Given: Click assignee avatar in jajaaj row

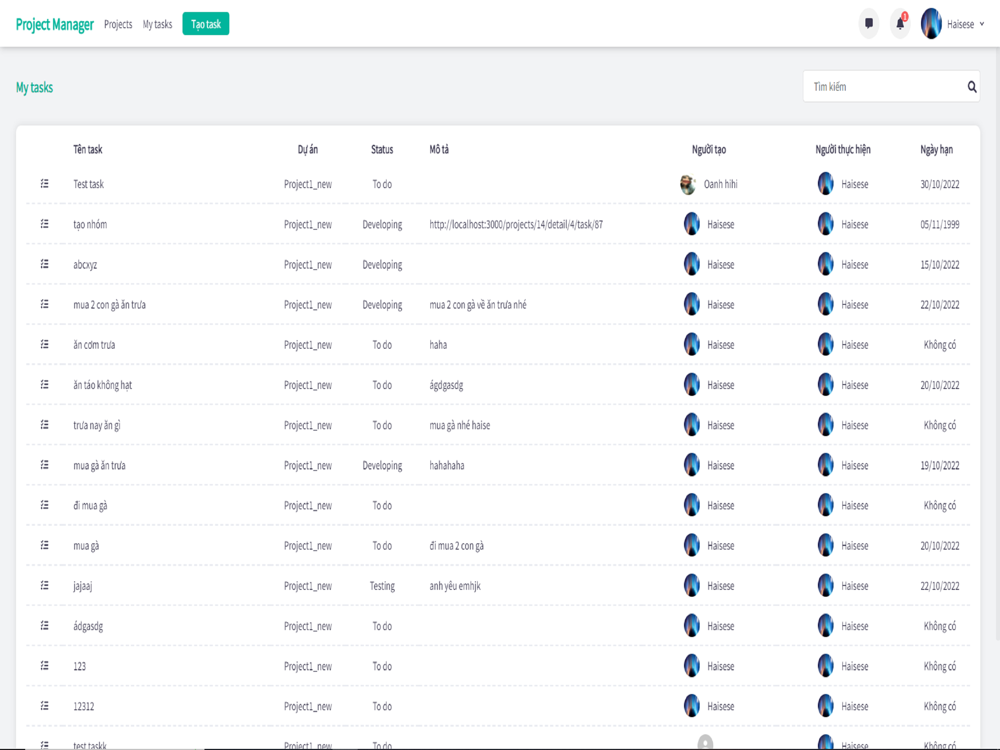Looking at the screenshot, I should [x=826, y=585].
